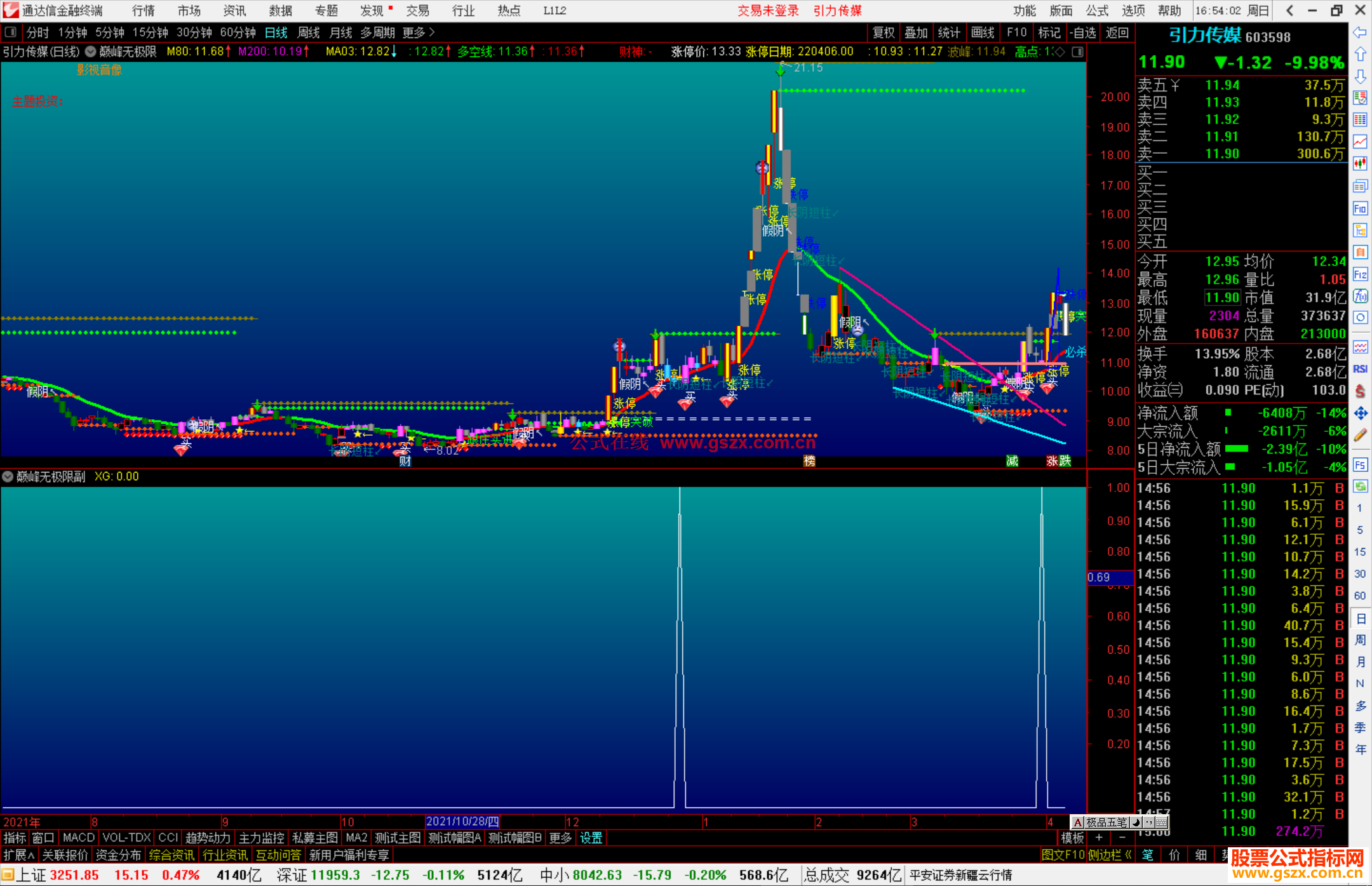Viewport: 1372px width, 886px height.
Task: Open the tree structure sidebar icon
Action: 1360,230
